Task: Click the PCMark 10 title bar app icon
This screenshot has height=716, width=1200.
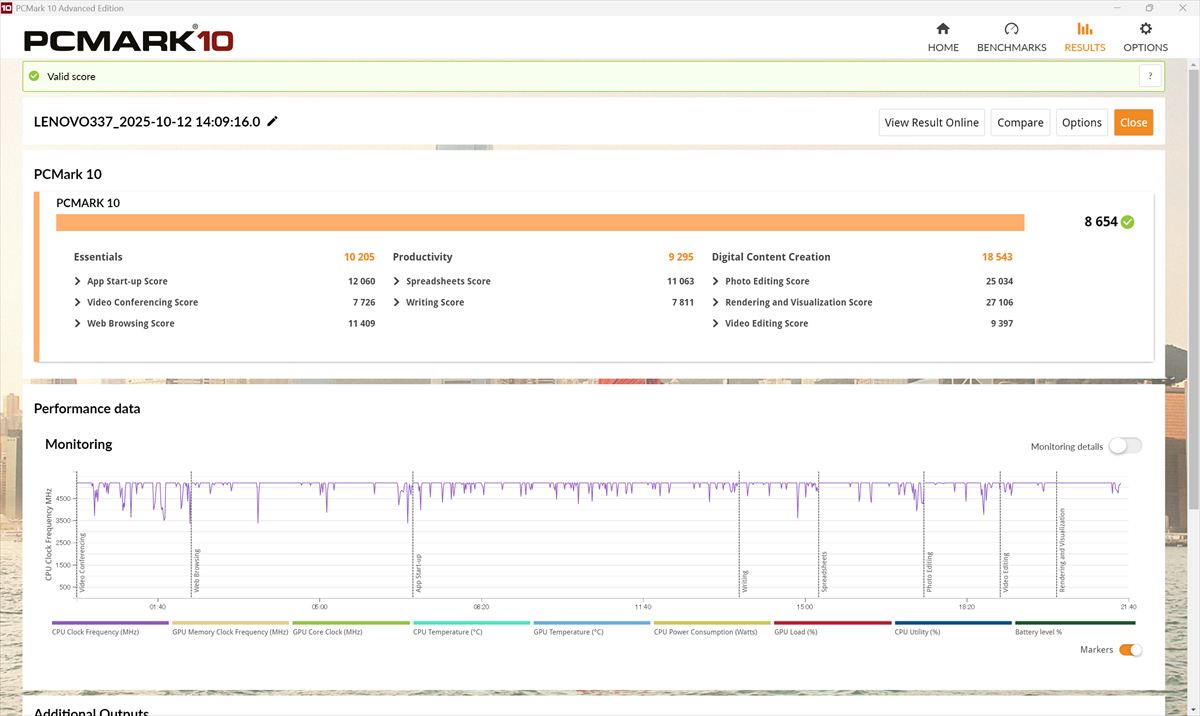Action: click(x=8, y=8)
